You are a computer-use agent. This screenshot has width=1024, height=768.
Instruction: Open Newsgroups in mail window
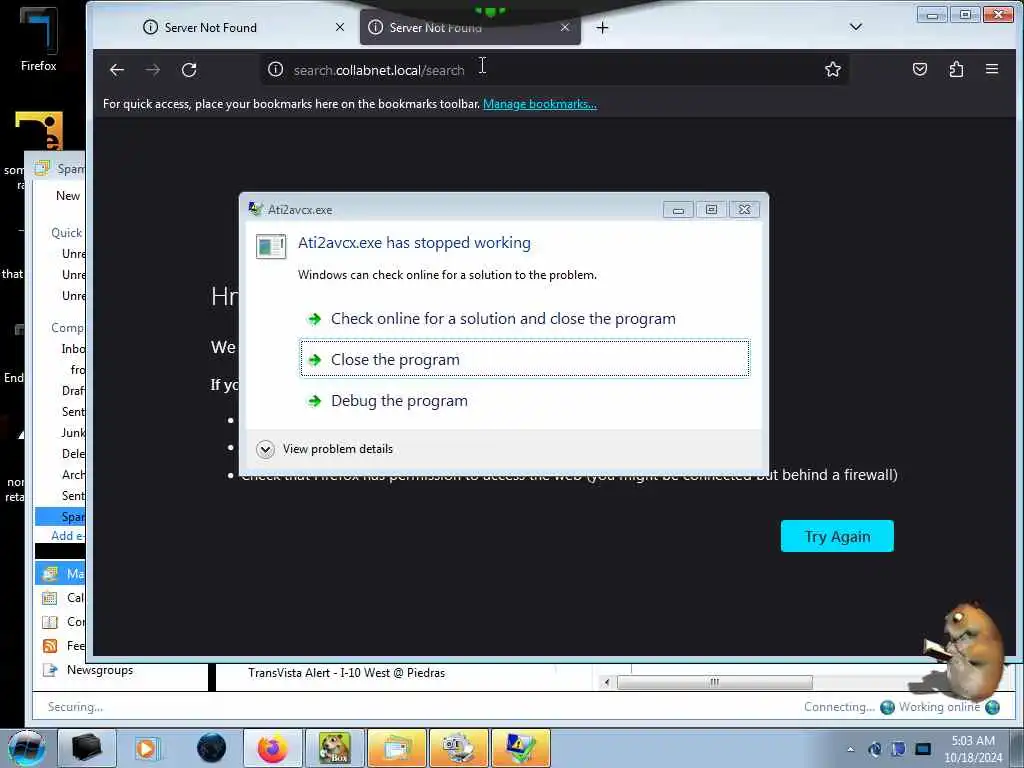point(100,670)
